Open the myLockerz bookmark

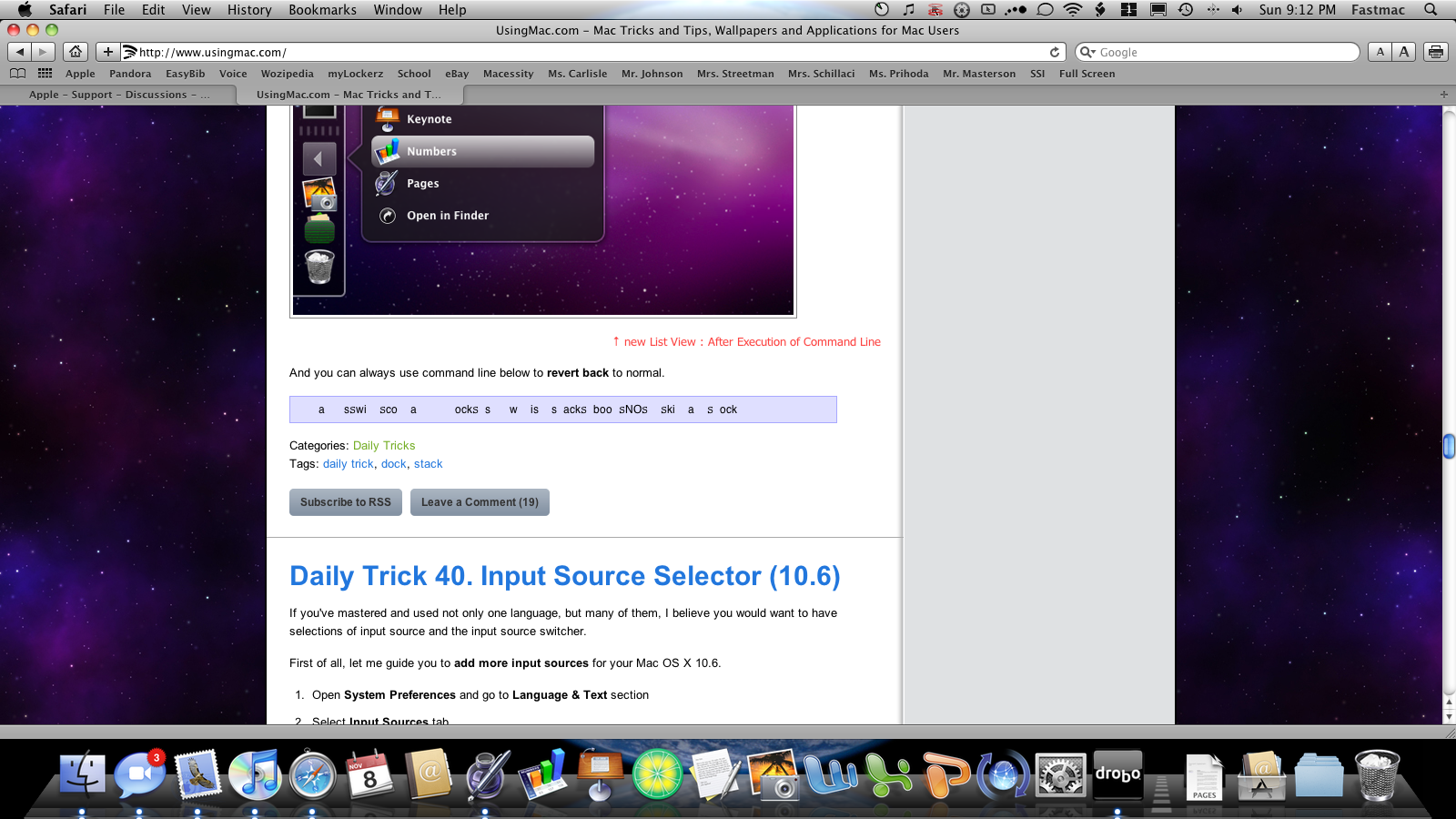coord(355,74)
